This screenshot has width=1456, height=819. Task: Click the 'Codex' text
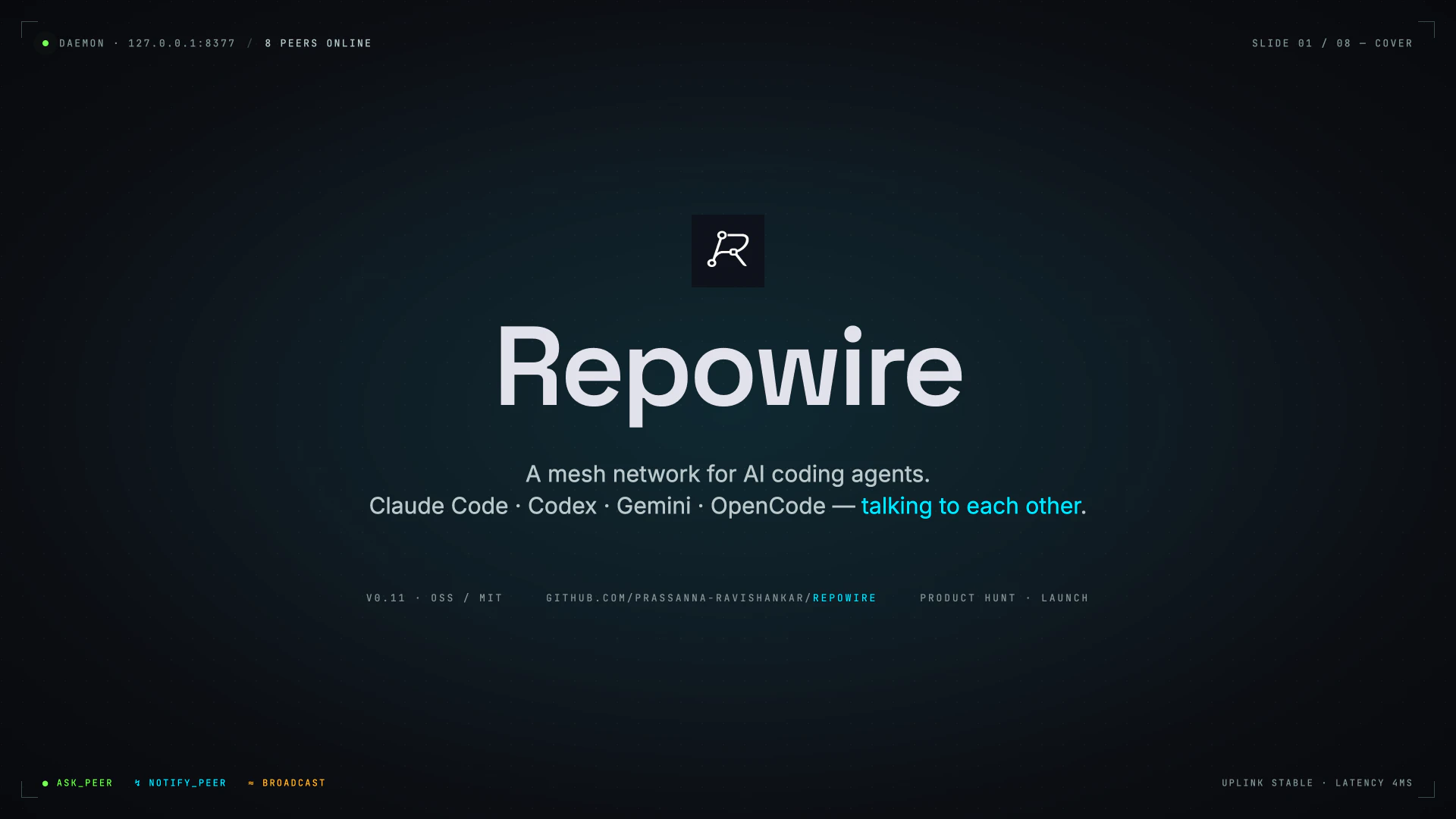[x=562, y=506]
